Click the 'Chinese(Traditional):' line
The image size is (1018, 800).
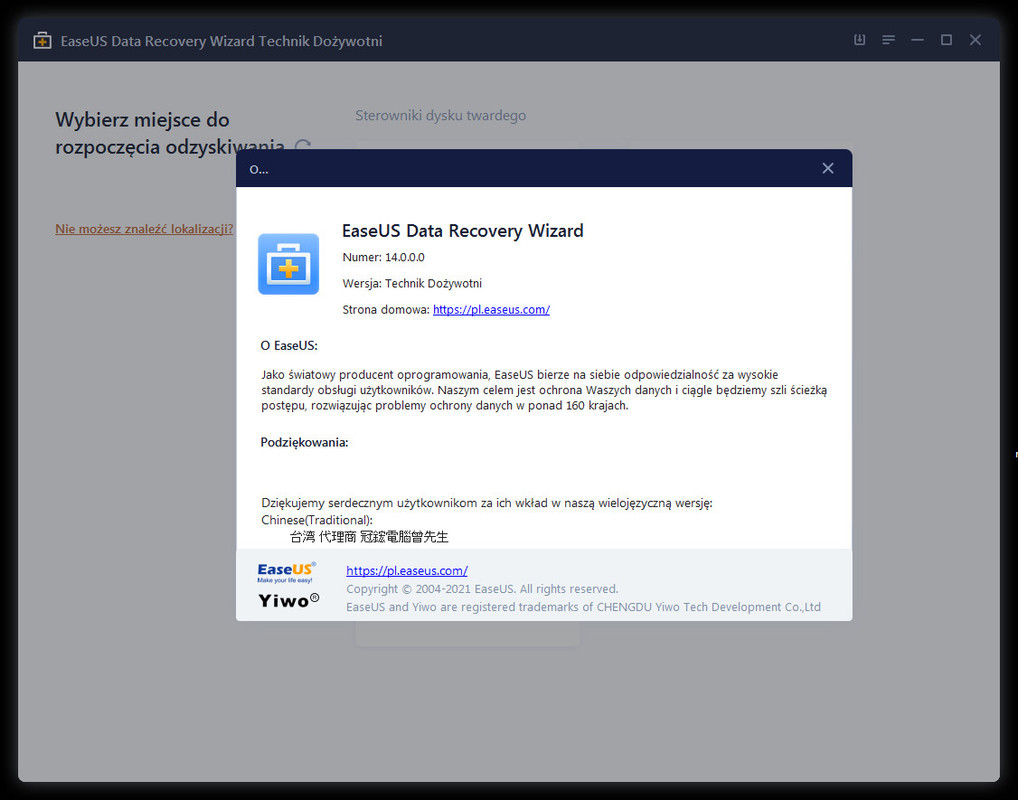coord(317,520)
